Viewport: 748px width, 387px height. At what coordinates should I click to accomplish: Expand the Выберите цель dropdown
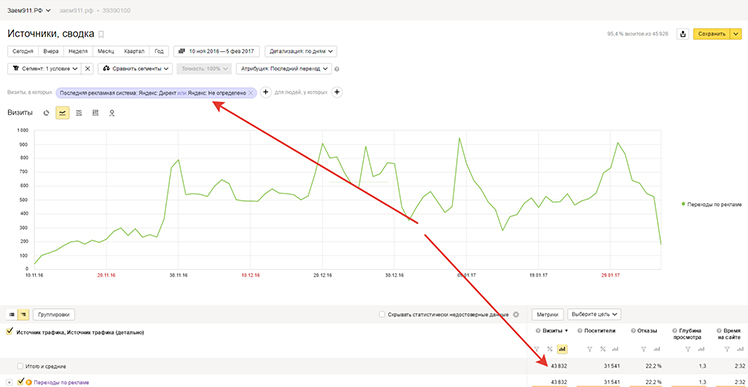coord(594,314)
